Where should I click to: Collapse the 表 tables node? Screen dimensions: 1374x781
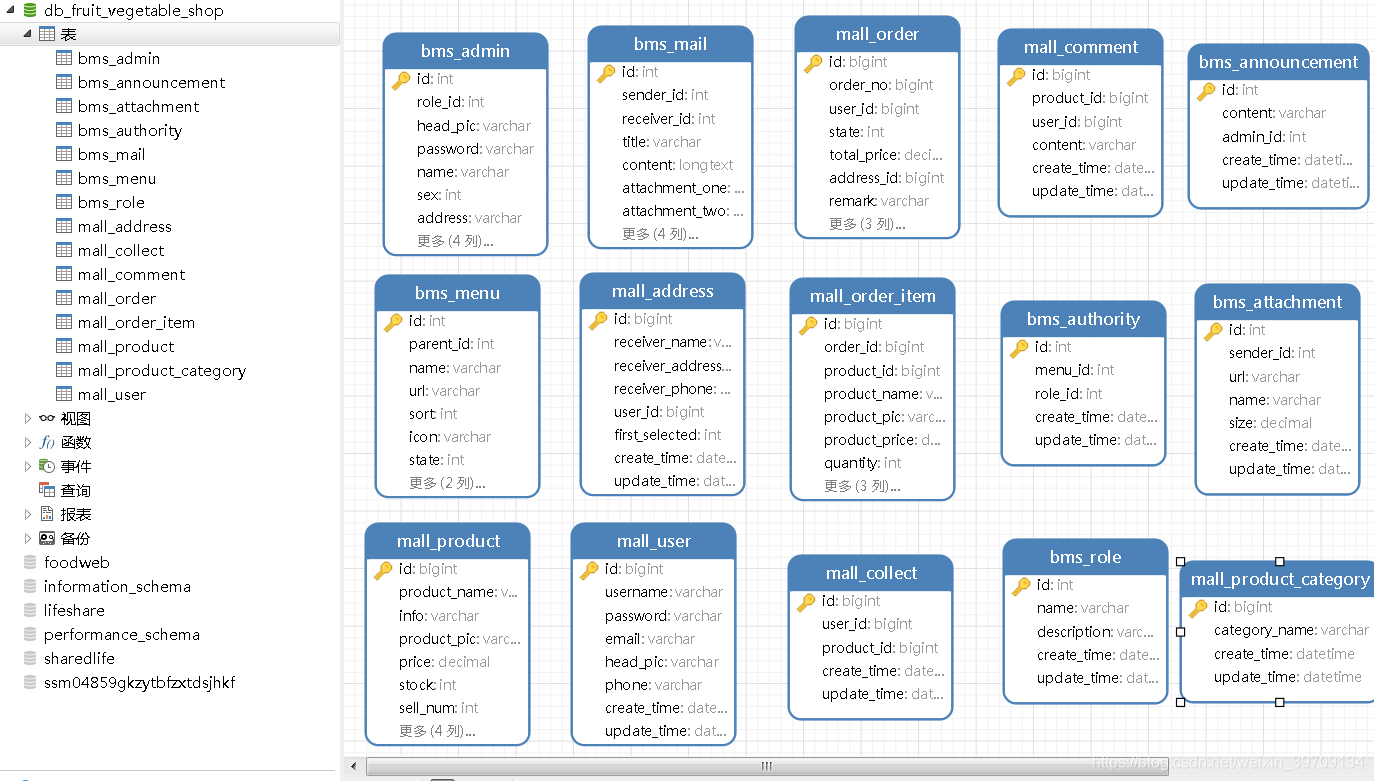click(x=28, y=34)
